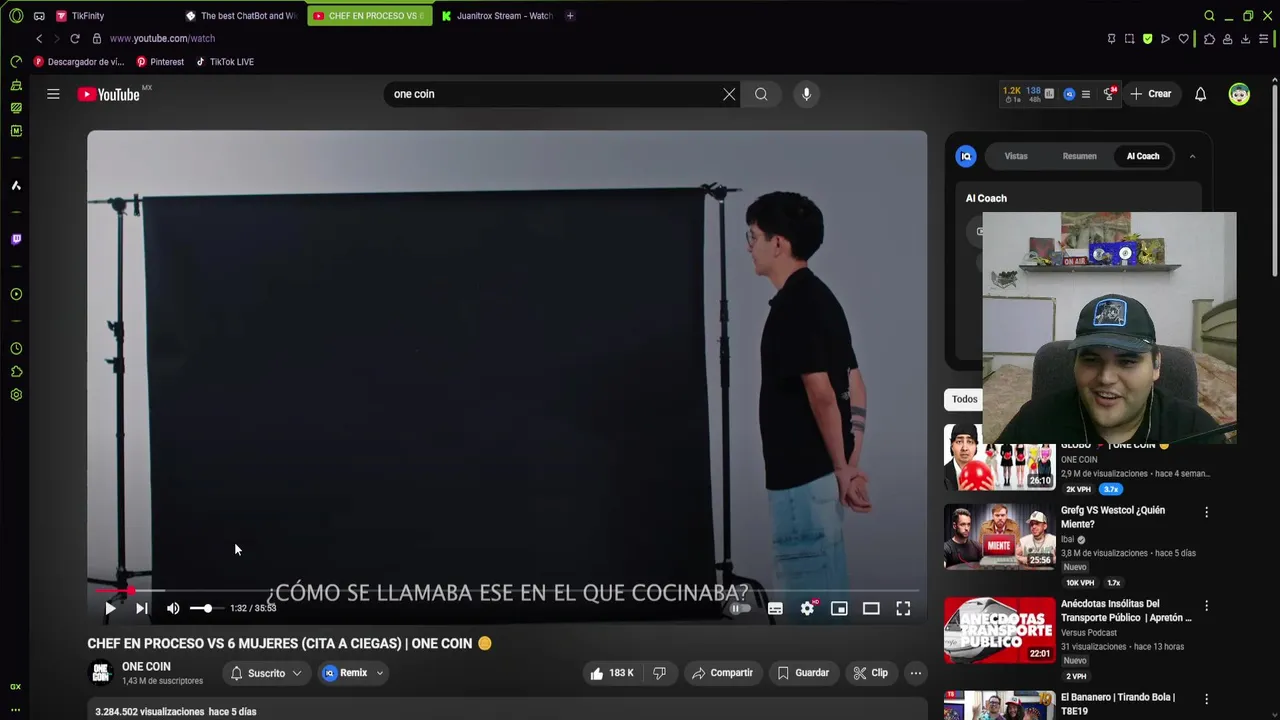
Task: Select the AI Coach tab
Action: [x=1143, y=156]
